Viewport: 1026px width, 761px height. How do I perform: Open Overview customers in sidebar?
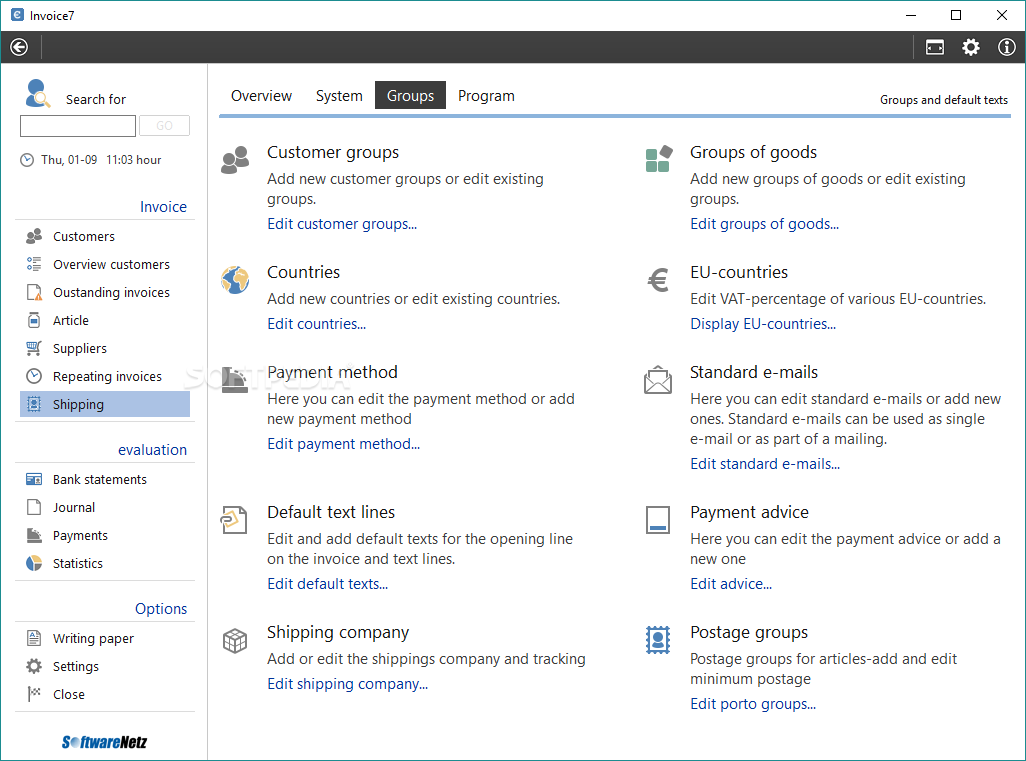(x=105, y=264)
